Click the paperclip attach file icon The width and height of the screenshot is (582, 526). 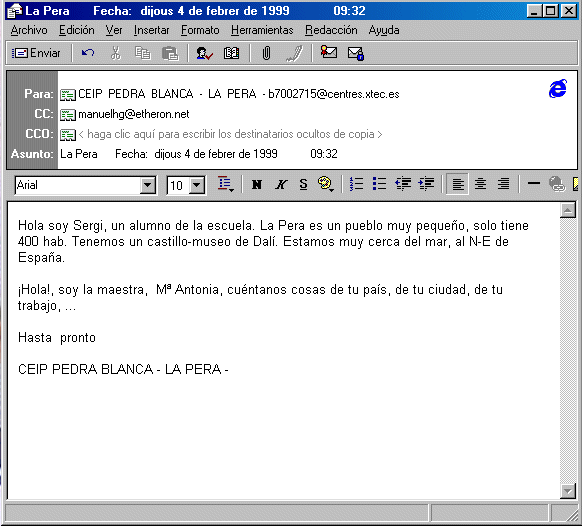pyautogui.click(x=266, y=53)
